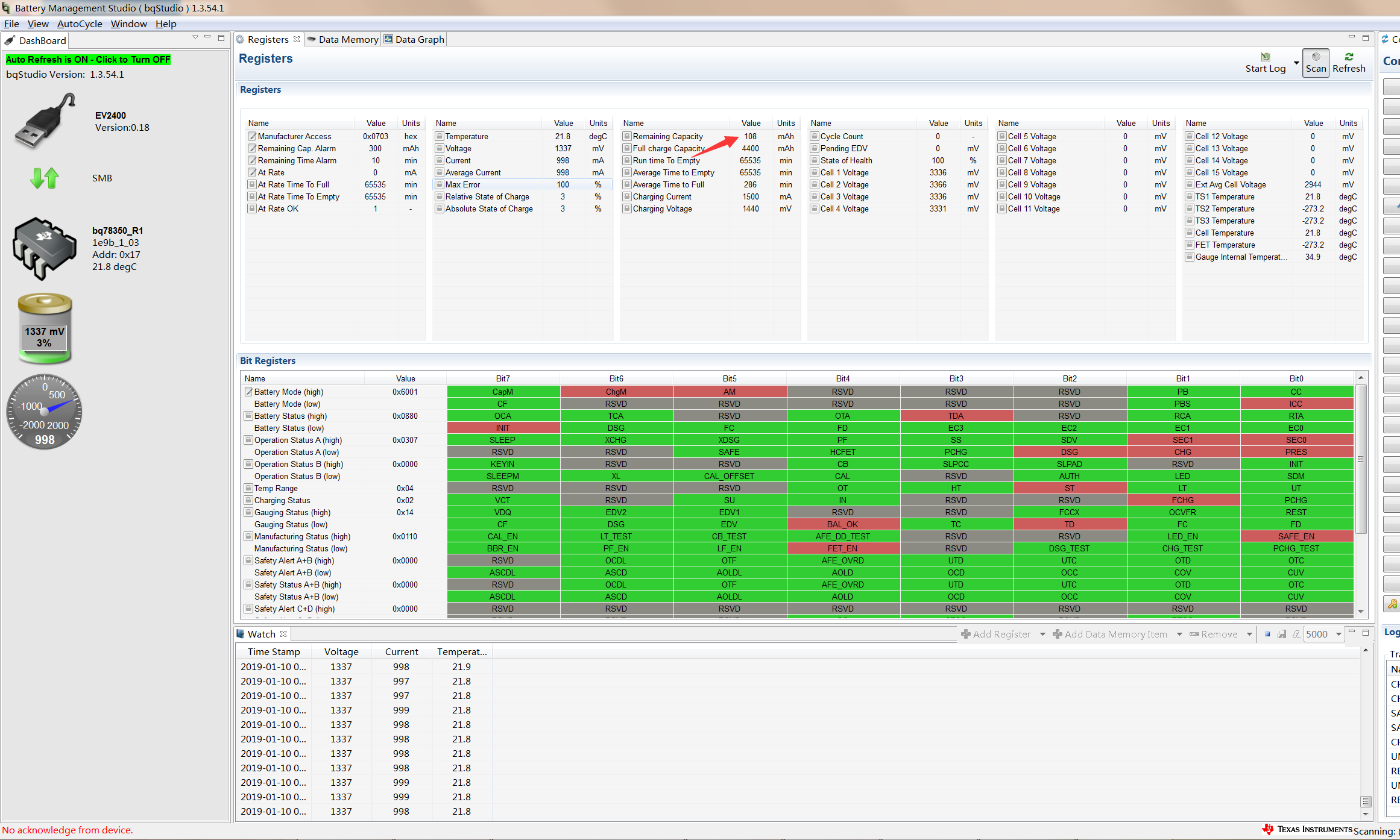Open the Start Log dropdown arrow

(x=1296, y=63)
